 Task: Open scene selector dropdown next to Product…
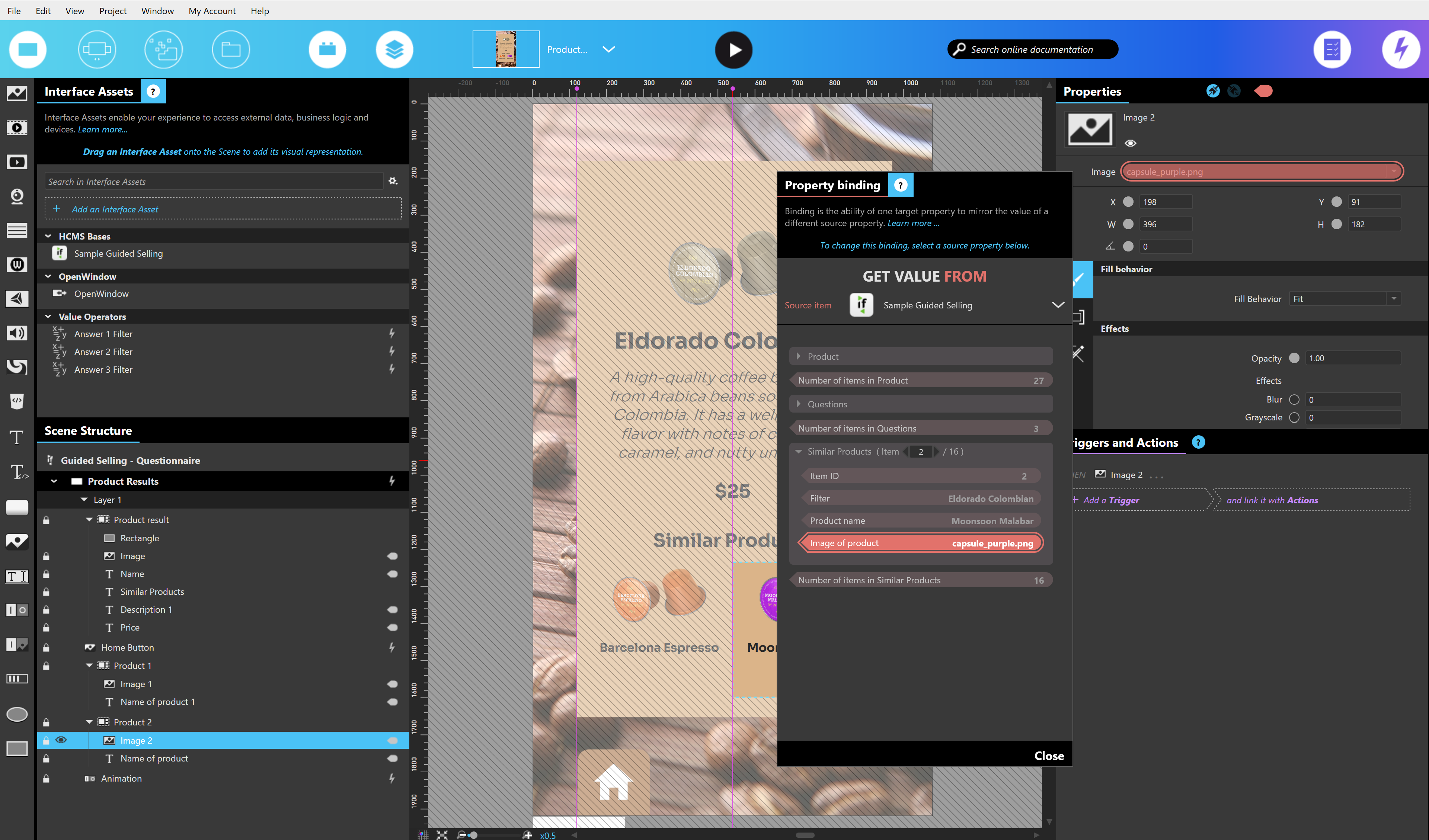(608, 49)
